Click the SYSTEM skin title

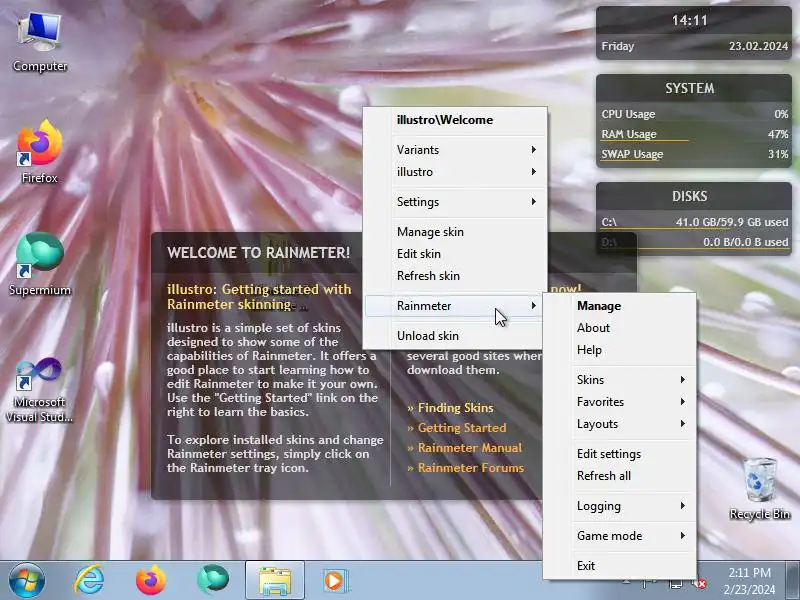pyautogui.click(x=689, y=88)
